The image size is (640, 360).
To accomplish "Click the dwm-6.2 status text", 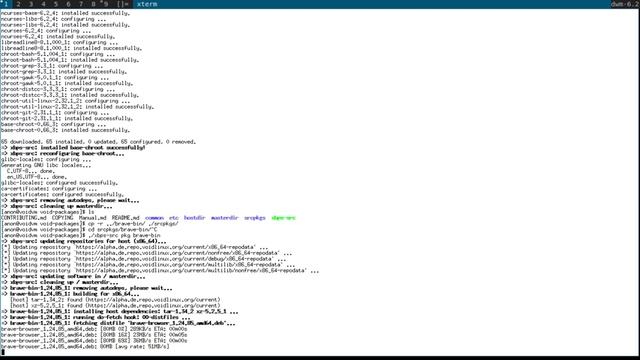I will tap(625, 4).
